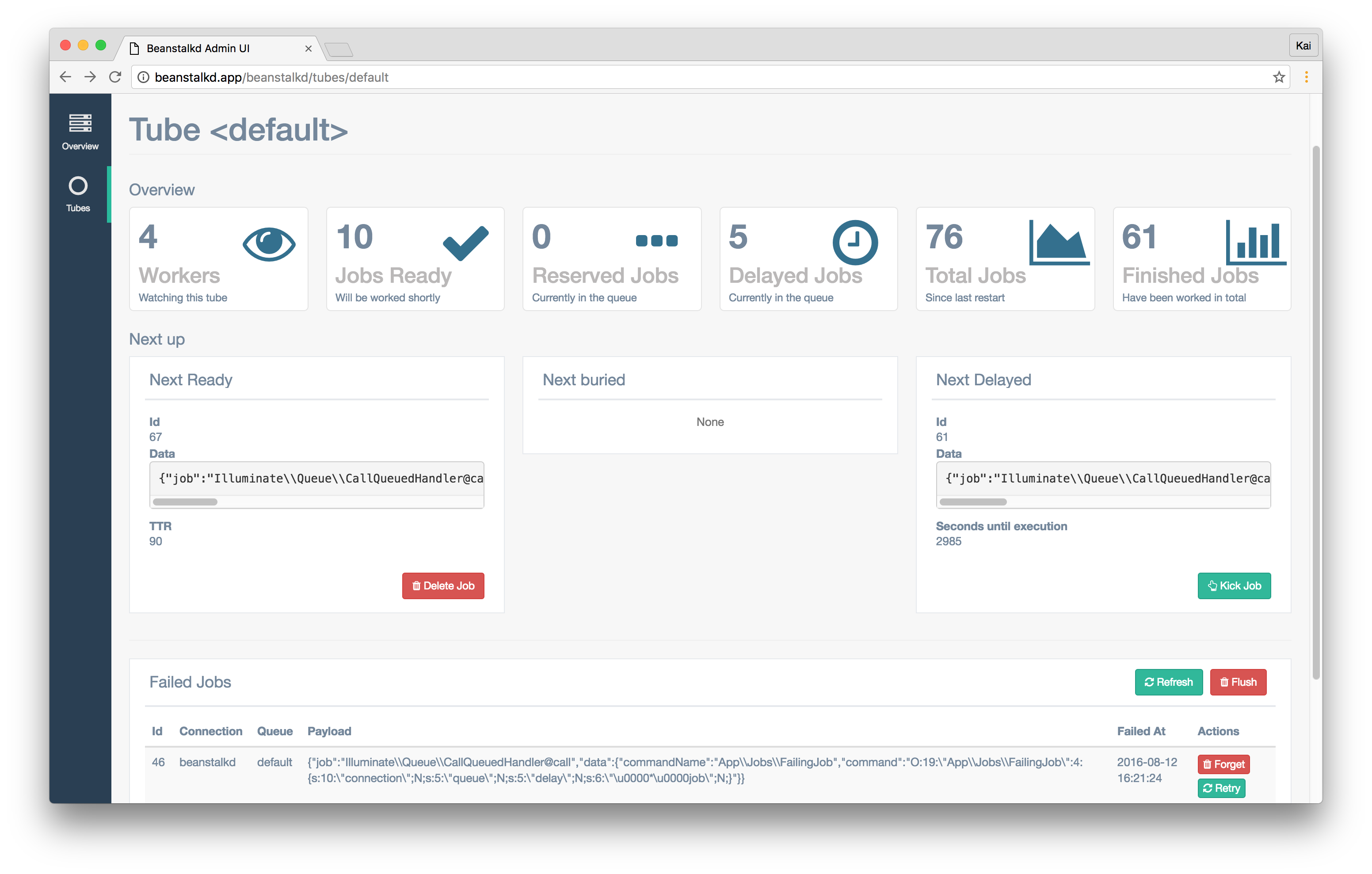Click the three-dots Reserved Jobs icon
Screen dimensions: 1372x874
[656, 240]
